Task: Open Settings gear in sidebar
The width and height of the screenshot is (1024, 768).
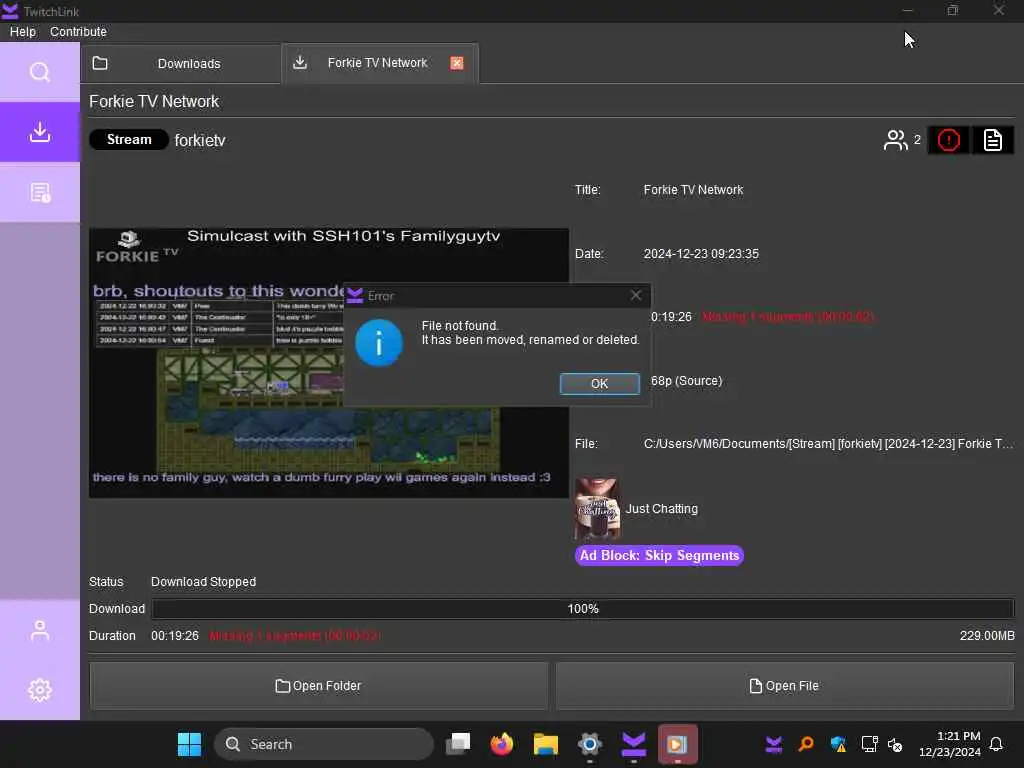Action: click(x=40, y=690)
